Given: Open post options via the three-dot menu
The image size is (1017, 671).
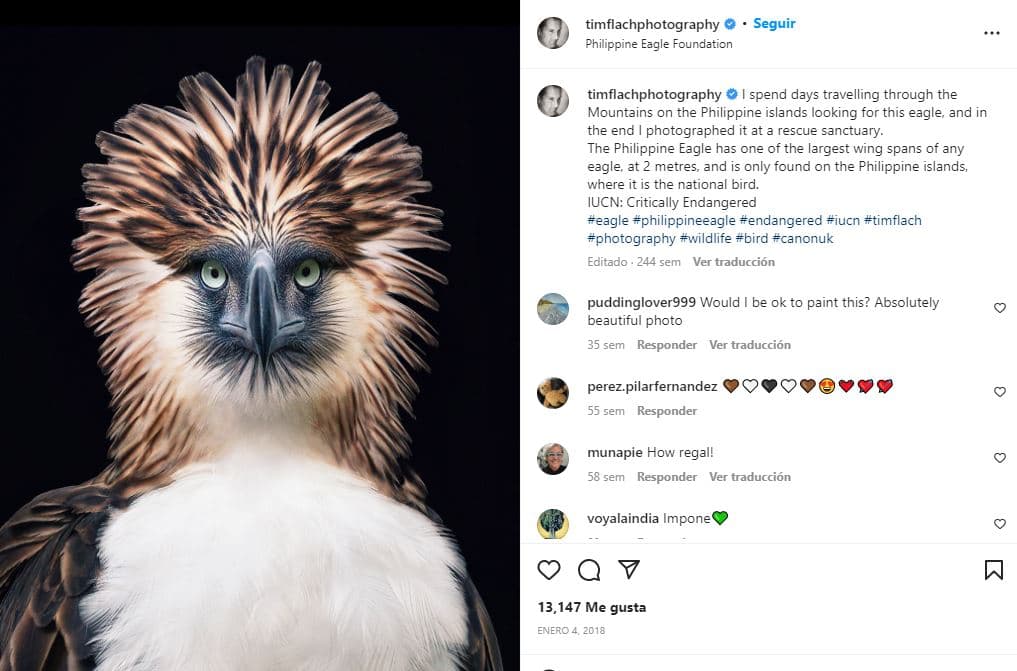Looking at the screenshot, I should pos(992,33).
